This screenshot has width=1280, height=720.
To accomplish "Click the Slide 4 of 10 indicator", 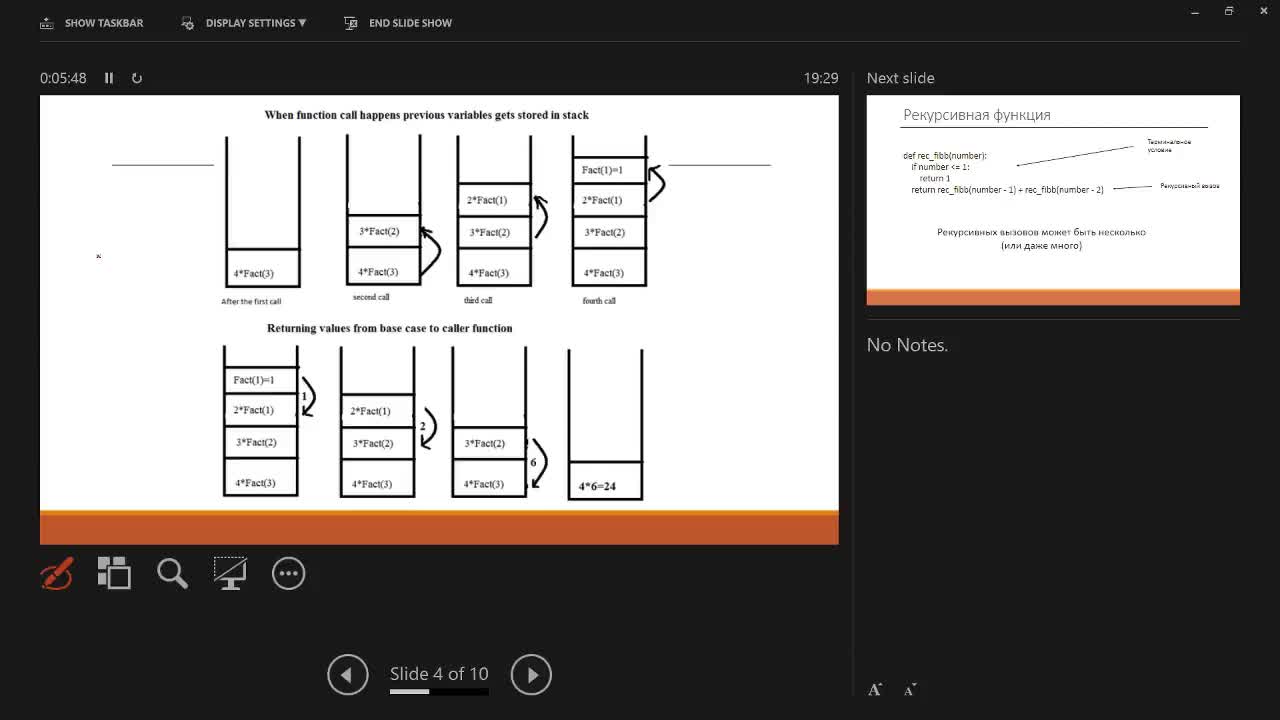I will 439,674.
